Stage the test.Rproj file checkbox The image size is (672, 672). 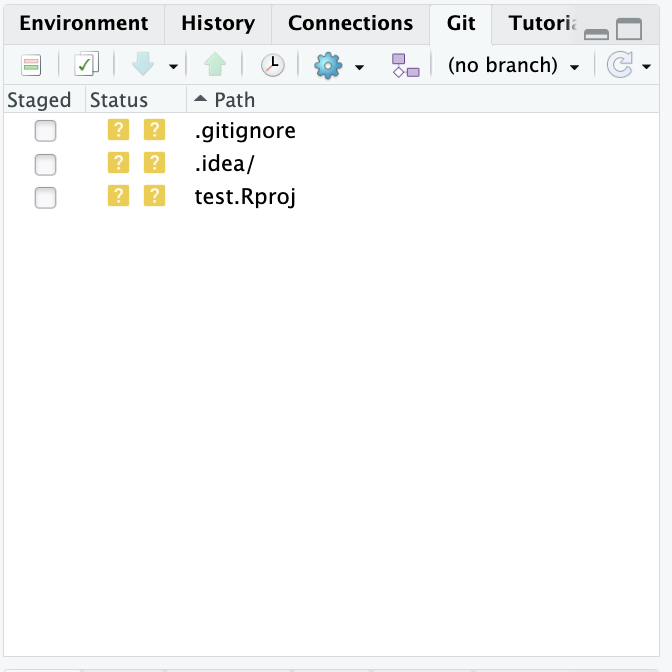[45, 198]
